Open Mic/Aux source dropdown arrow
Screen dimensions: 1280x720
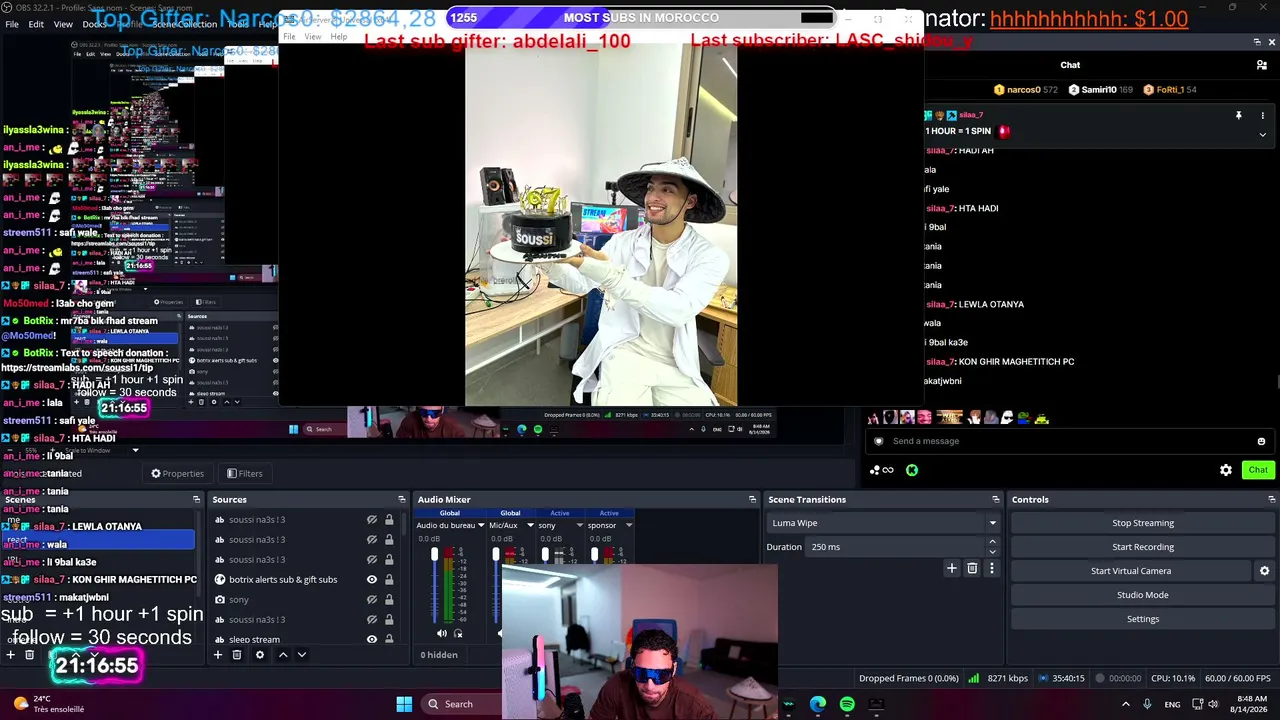[529, 525]
